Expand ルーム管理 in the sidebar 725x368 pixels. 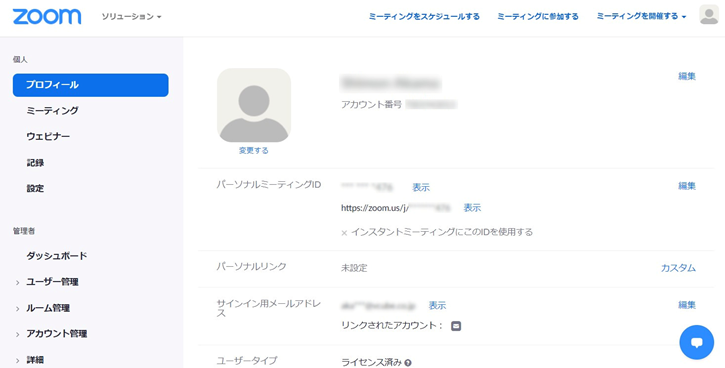coord(48,308)
